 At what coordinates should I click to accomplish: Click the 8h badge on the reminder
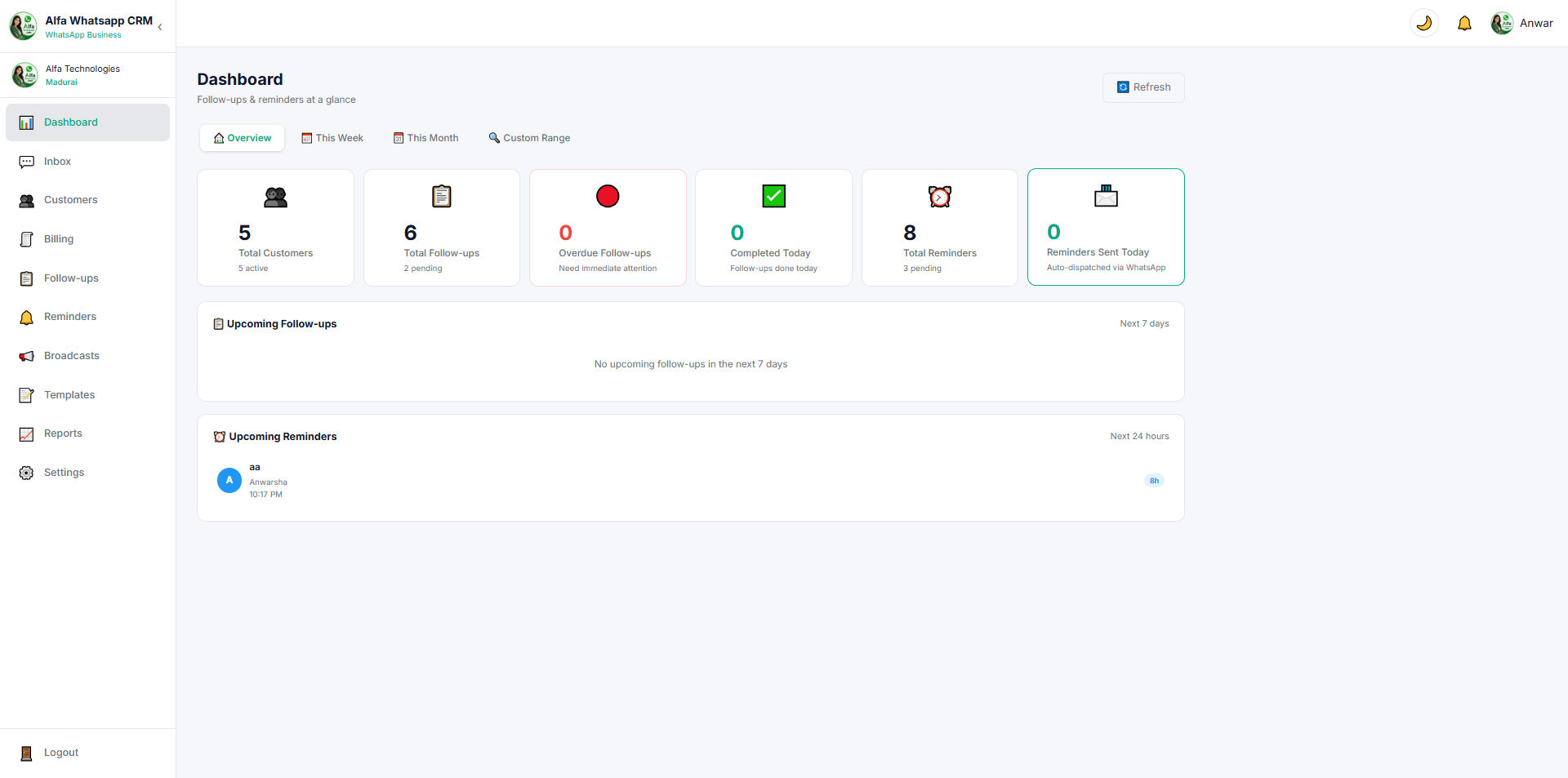pyautogui.click(x=1154, y=480)
